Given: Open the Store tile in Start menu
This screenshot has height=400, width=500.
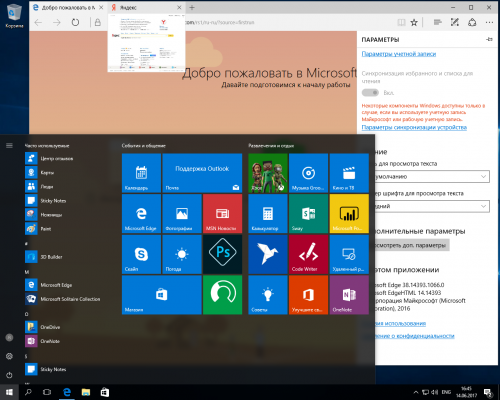Looking at the screenshot, I should (x=162, y=295).
